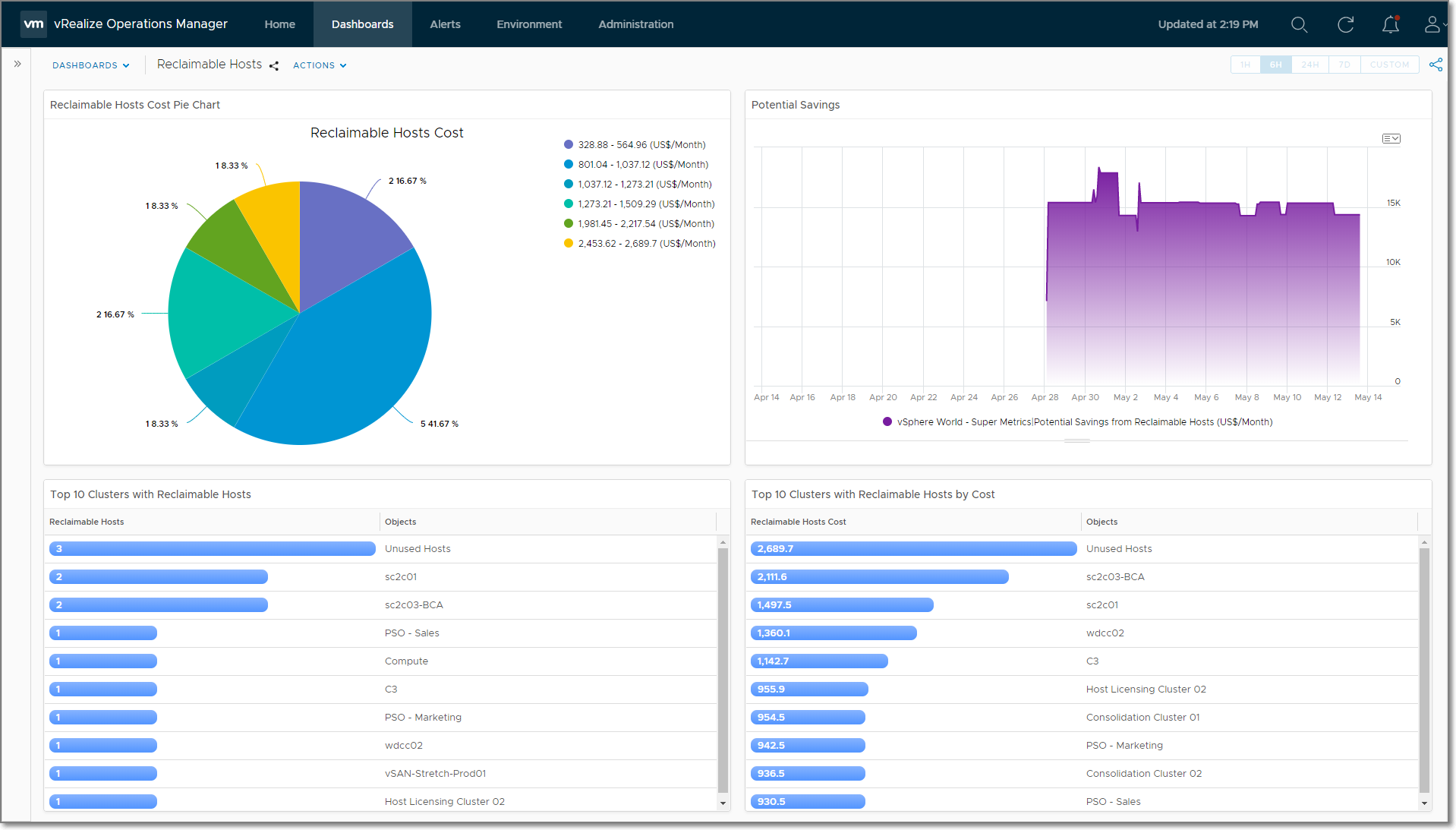Toggle legend entry 801.04 - 1,037.12 (US$/Month)
Image resolution: width=1456 pixels, height=830 pixels.
coord(636,164)
